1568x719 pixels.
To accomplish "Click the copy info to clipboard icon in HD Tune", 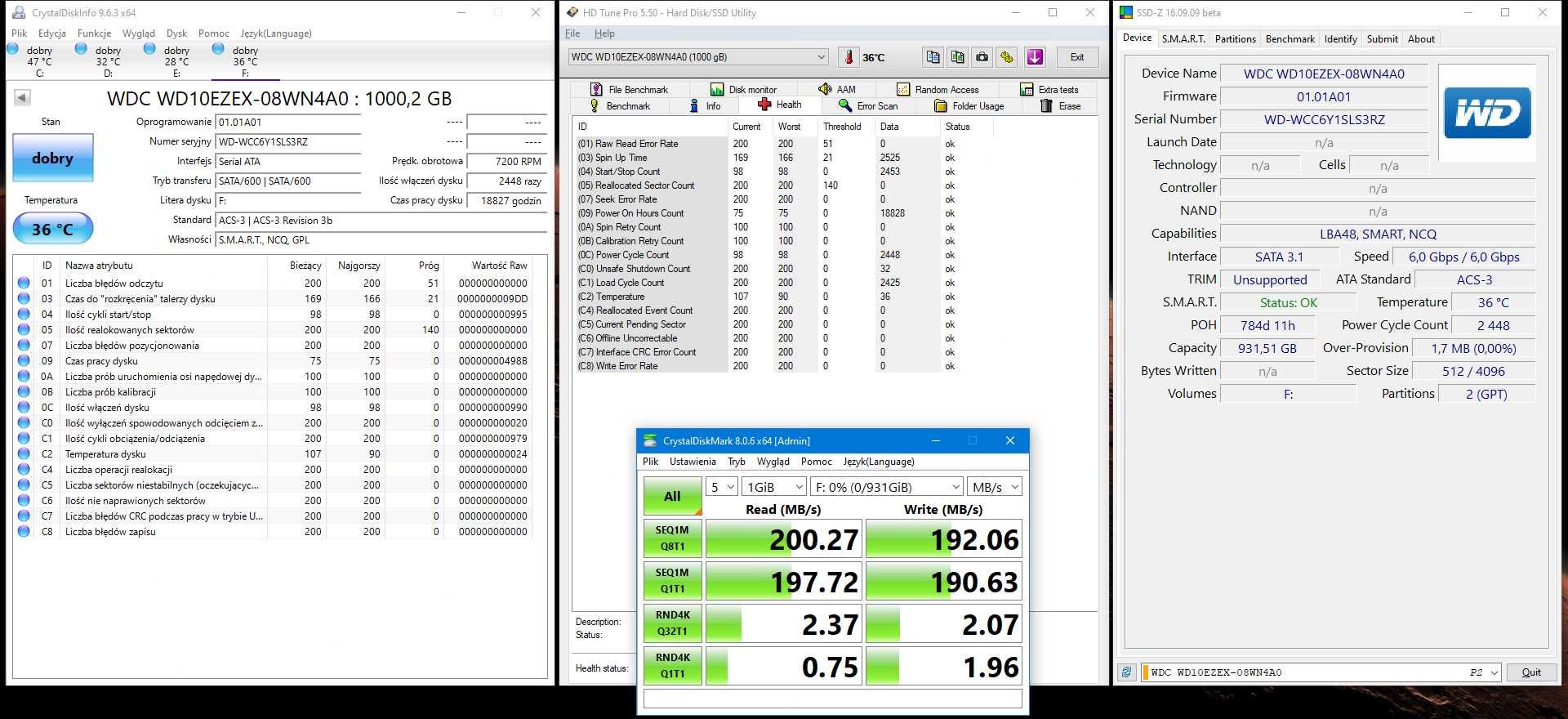I will pos(933,57).
